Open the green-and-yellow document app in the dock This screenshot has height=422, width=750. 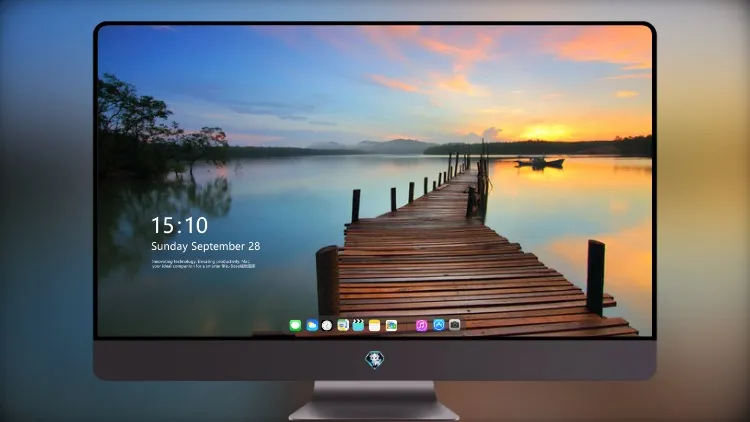click(x=343, y=325)
